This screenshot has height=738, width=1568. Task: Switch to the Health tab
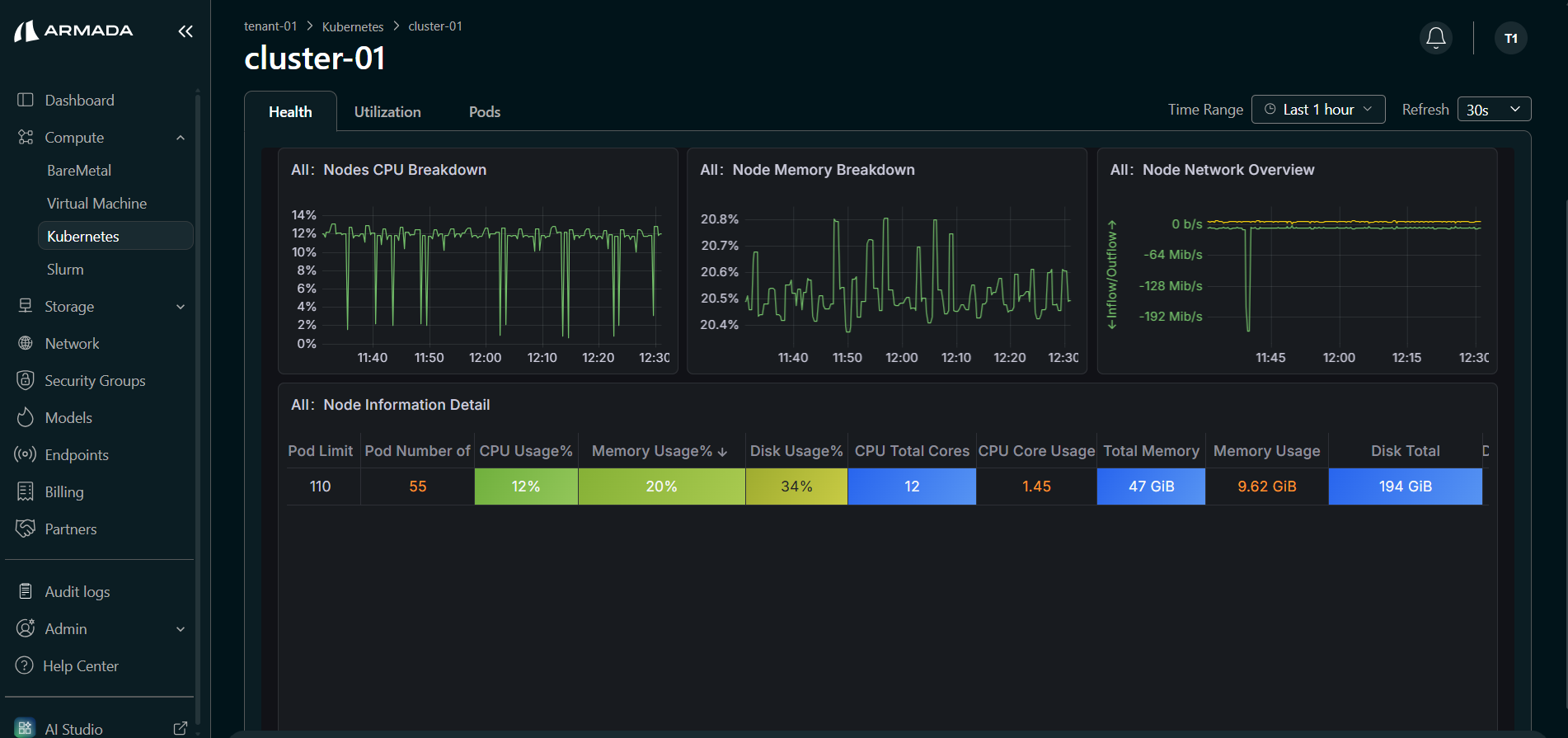(x=290, y=111)
